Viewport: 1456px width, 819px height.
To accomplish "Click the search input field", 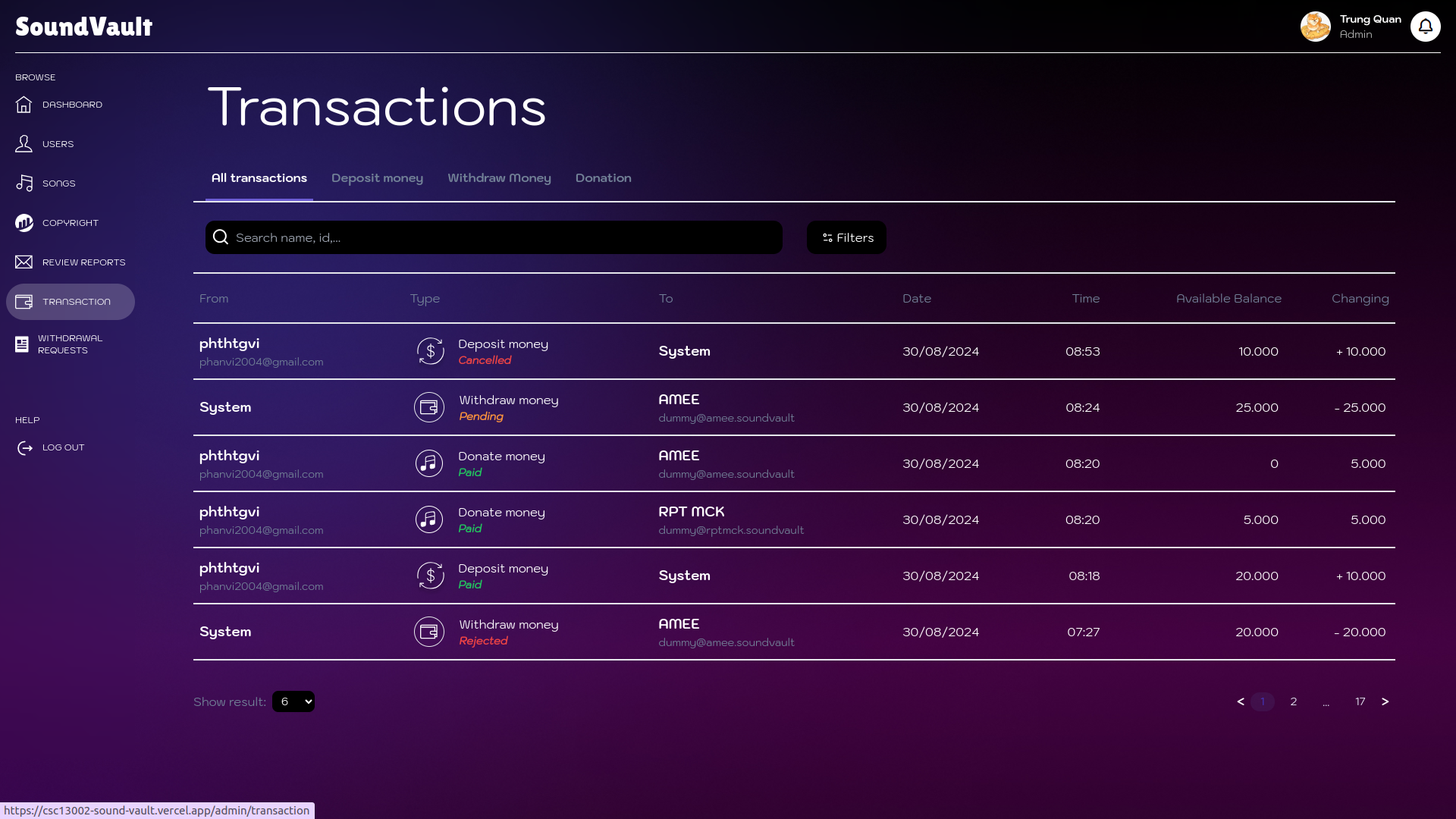I will pyautogui.click(x=494, y=237).
